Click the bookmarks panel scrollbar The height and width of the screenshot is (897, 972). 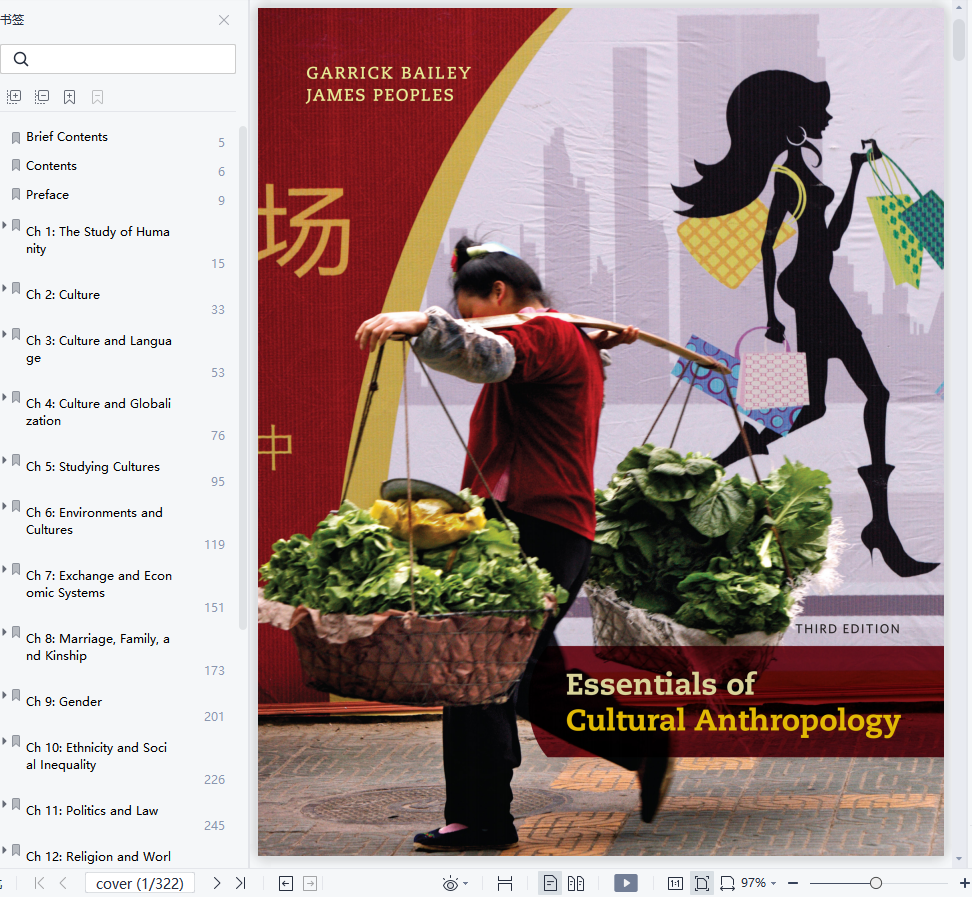[243, 378]
